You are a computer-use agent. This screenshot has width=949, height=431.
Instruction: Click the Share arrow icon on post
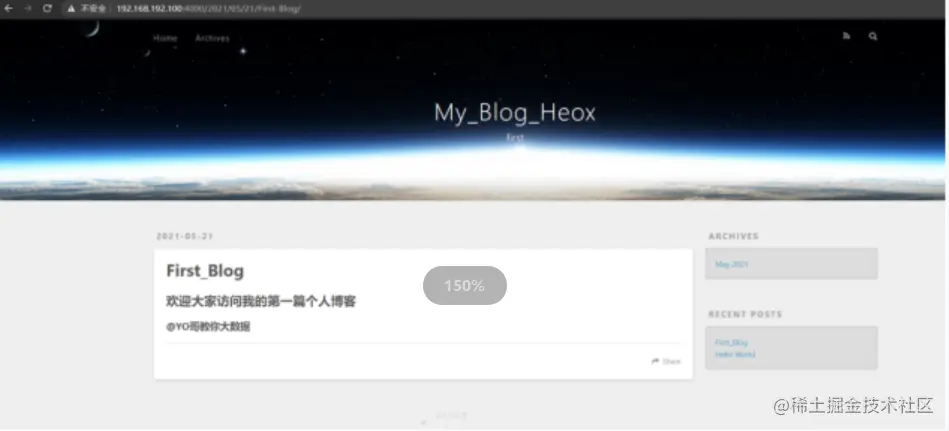point(655,361)
